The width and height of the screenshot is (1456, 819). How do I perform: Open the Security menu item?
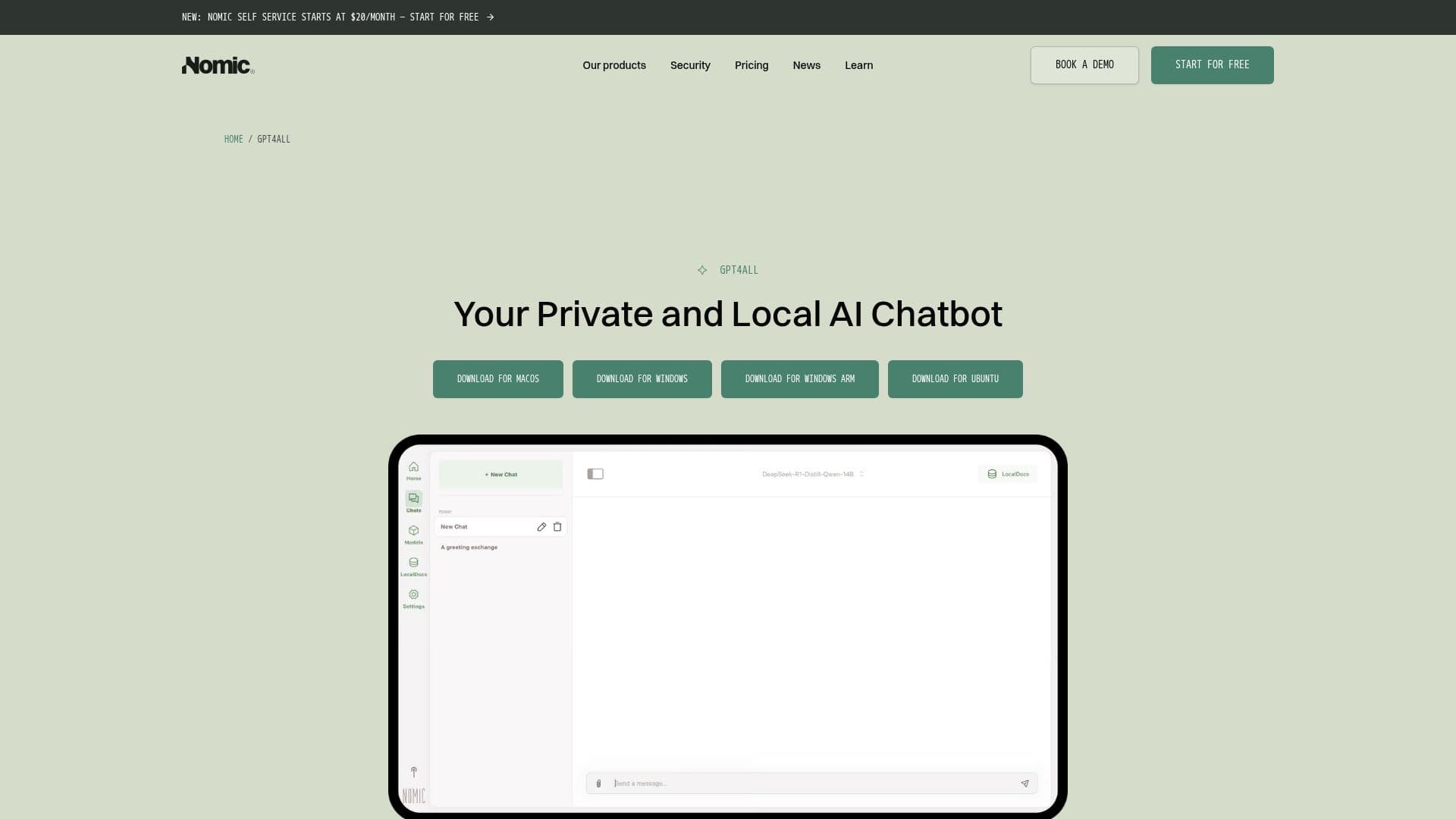click(x=690, y=65)
